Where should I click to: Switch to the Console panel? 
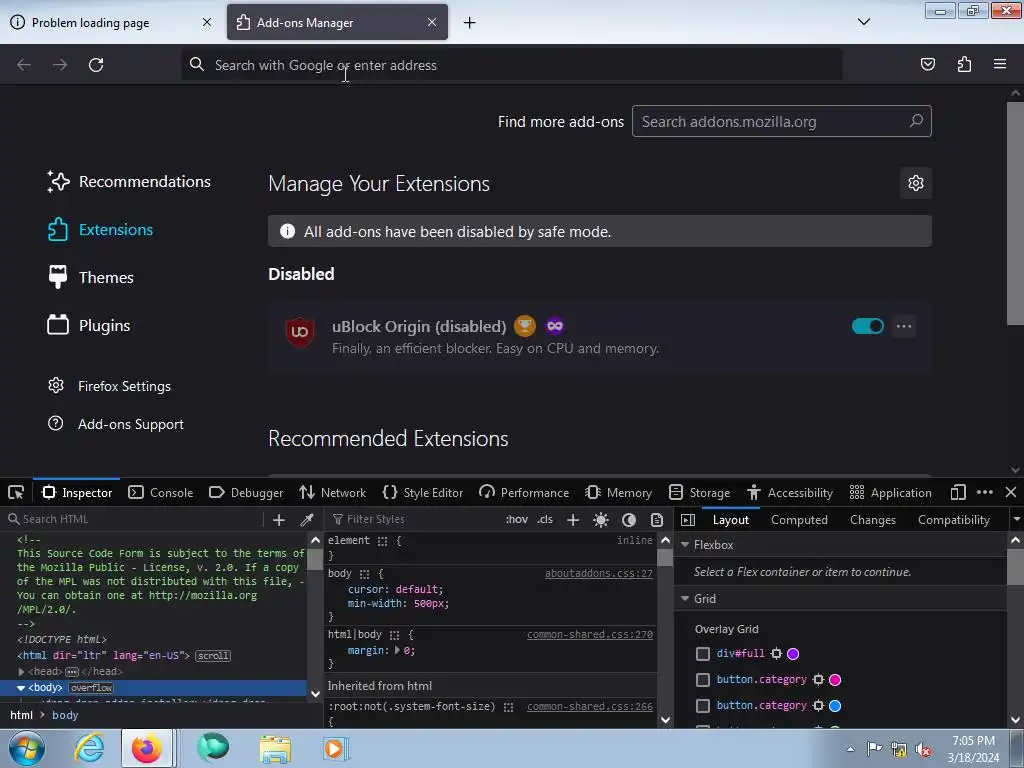coord(161,492)
